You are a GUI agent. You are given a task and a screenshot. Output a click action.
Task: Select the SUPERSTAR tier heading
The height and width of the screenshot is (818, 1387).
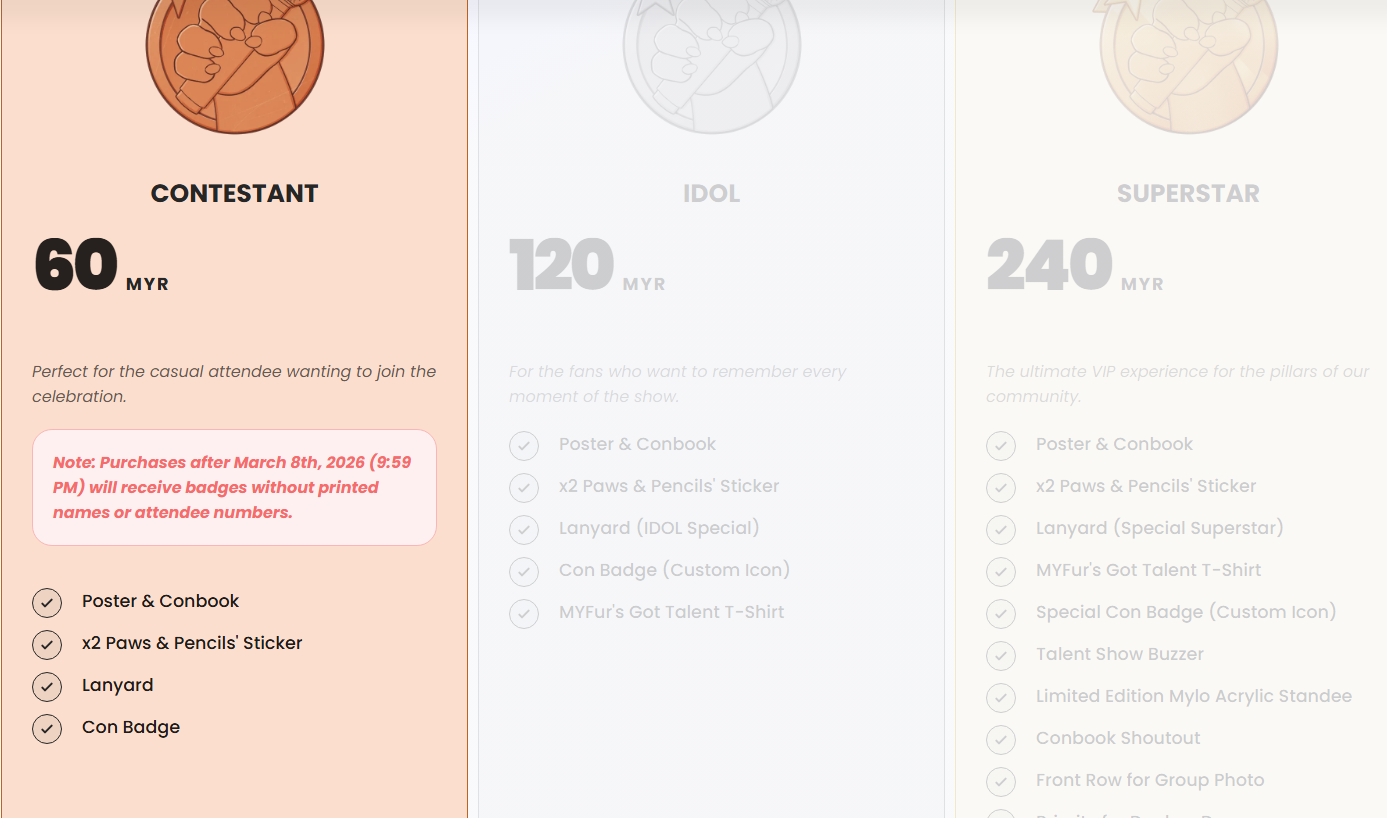1188,194
